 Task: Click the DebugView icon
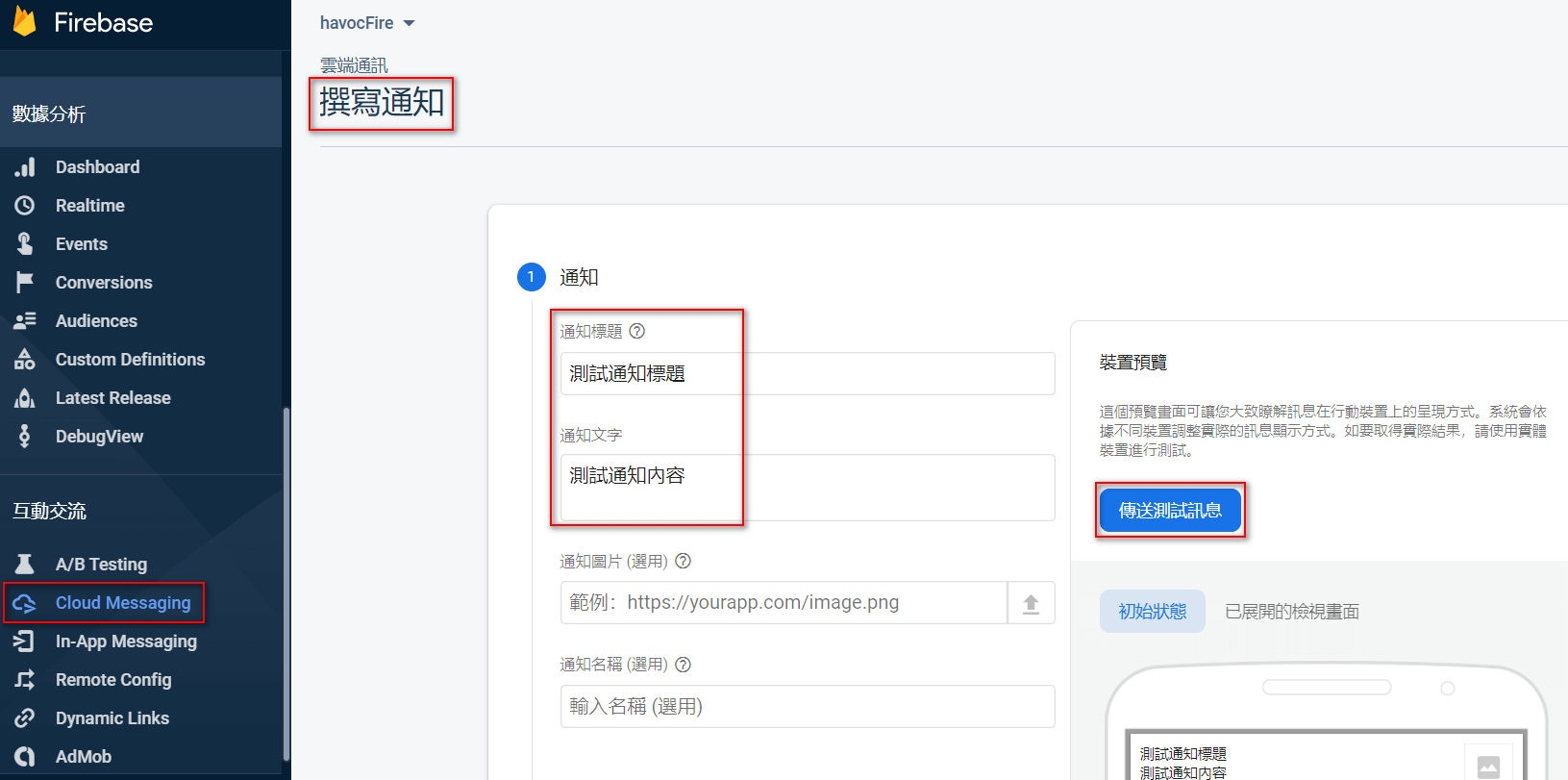(x=25, y=437)
